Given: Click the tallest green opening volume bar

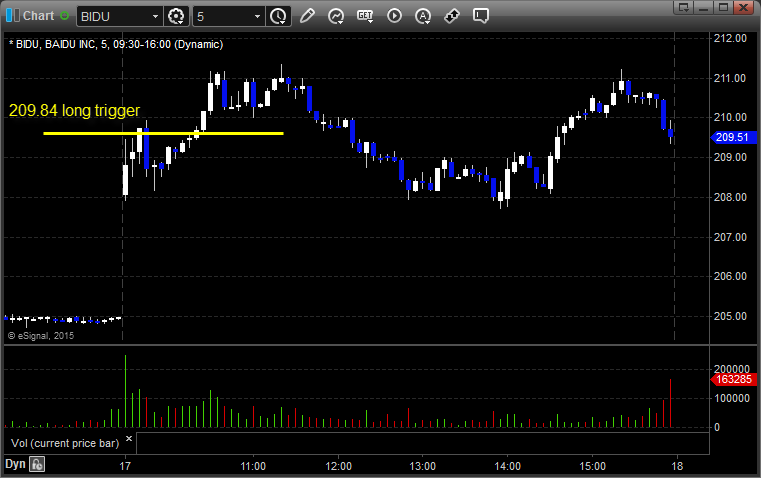Looking at the screenshot, I should pos(125,391).
